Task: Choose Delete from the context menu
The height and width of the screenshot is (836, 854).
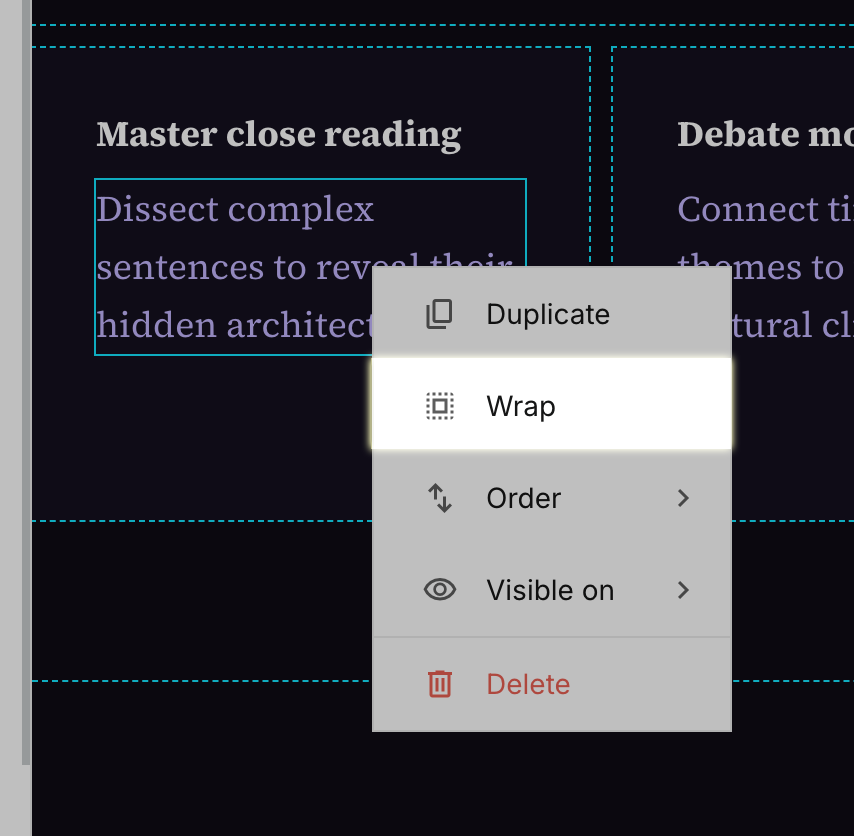Action: point(551,684)
